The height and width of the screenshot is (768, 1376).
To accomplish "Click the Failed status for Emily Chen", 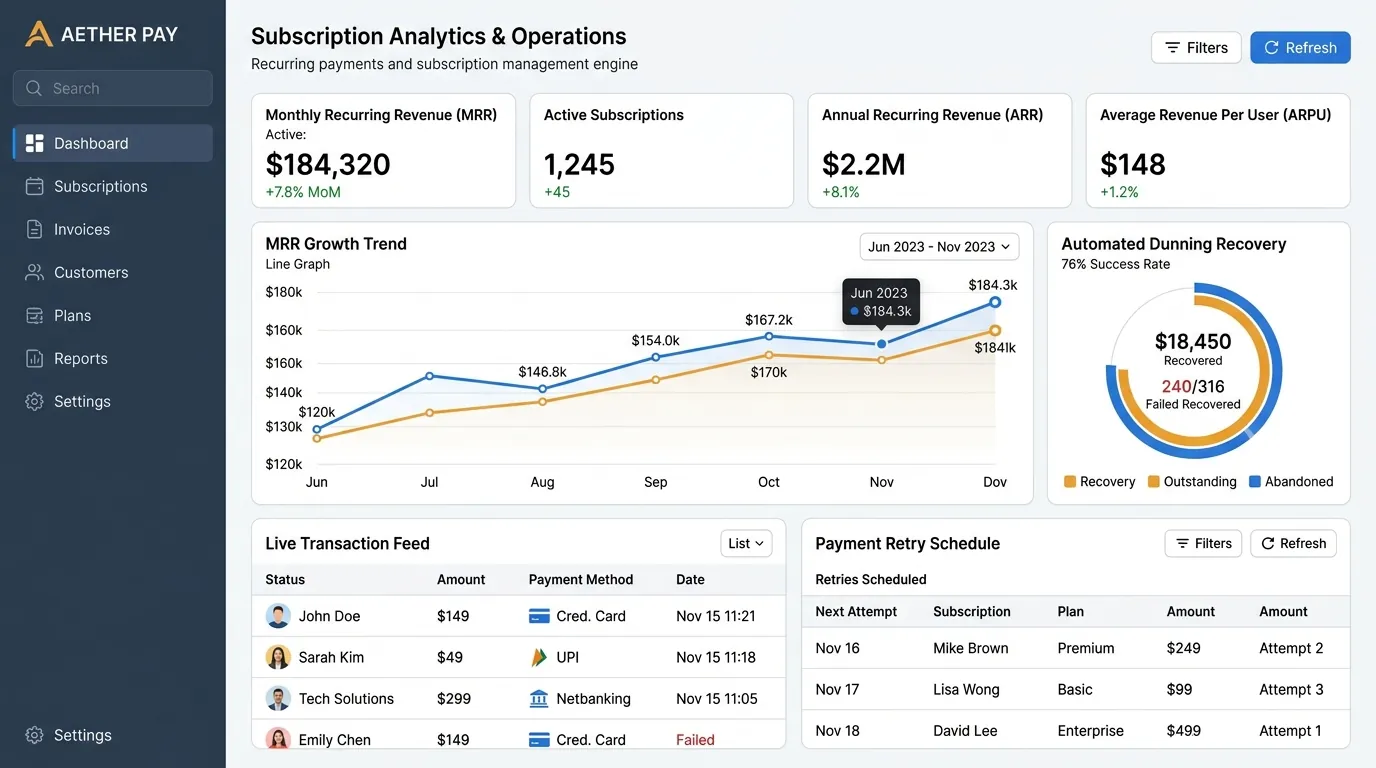I will (x=695, y=740).
